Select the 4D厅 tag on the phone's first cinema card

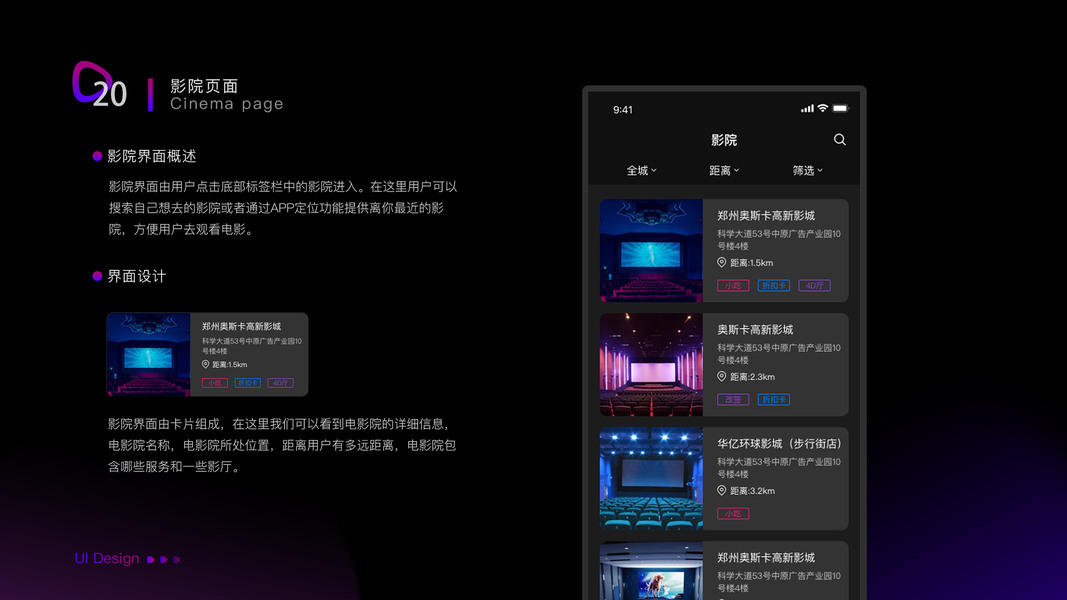point(815,286)
